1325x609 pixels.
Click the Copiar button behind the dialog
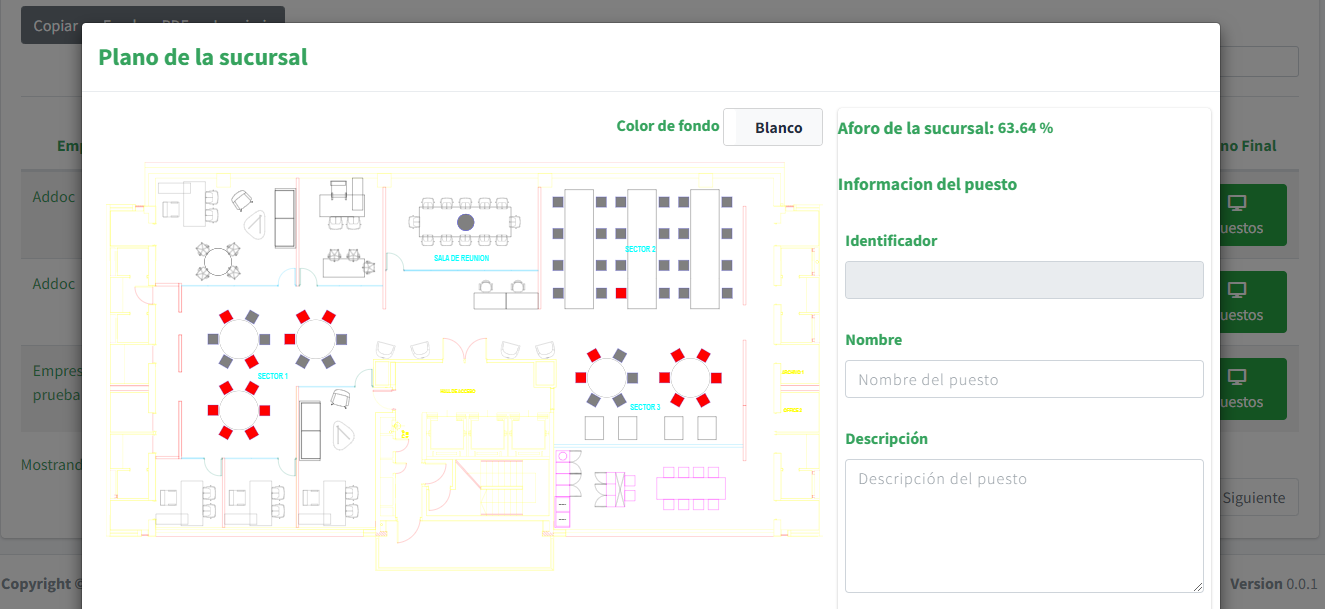(x=55, y=25)
